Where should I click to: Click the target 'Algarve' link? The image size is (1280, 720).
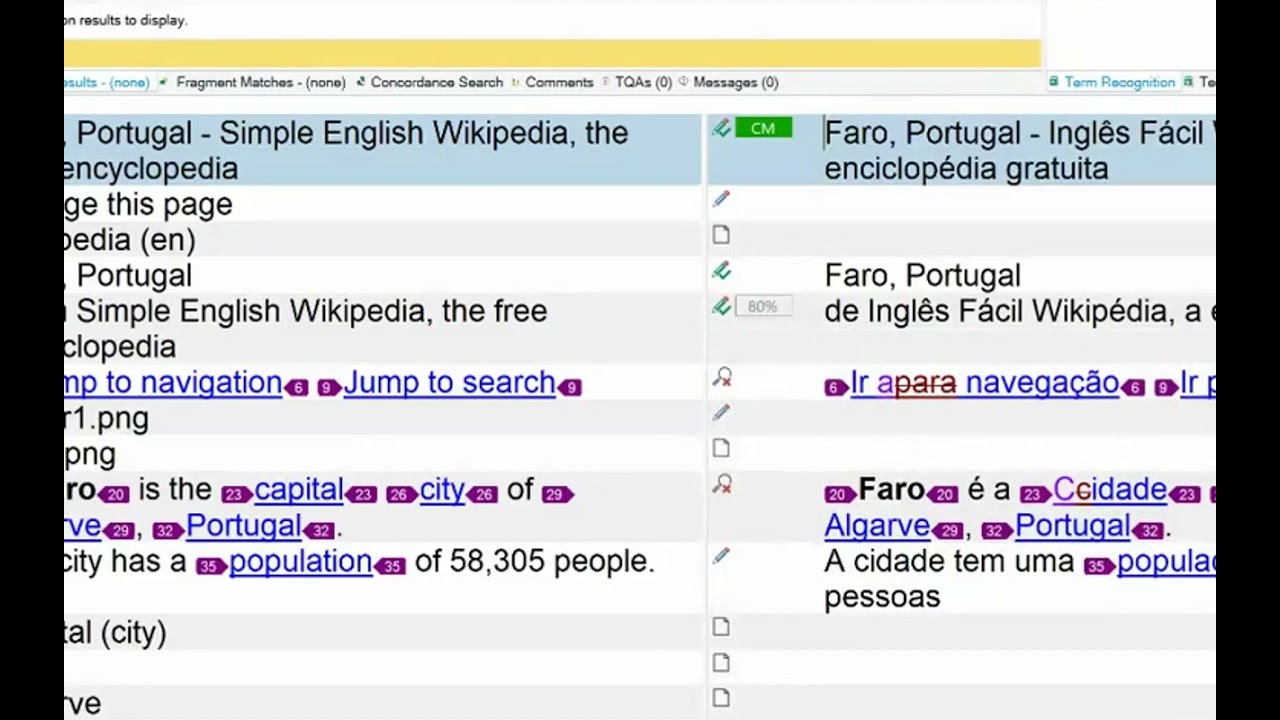877,525
